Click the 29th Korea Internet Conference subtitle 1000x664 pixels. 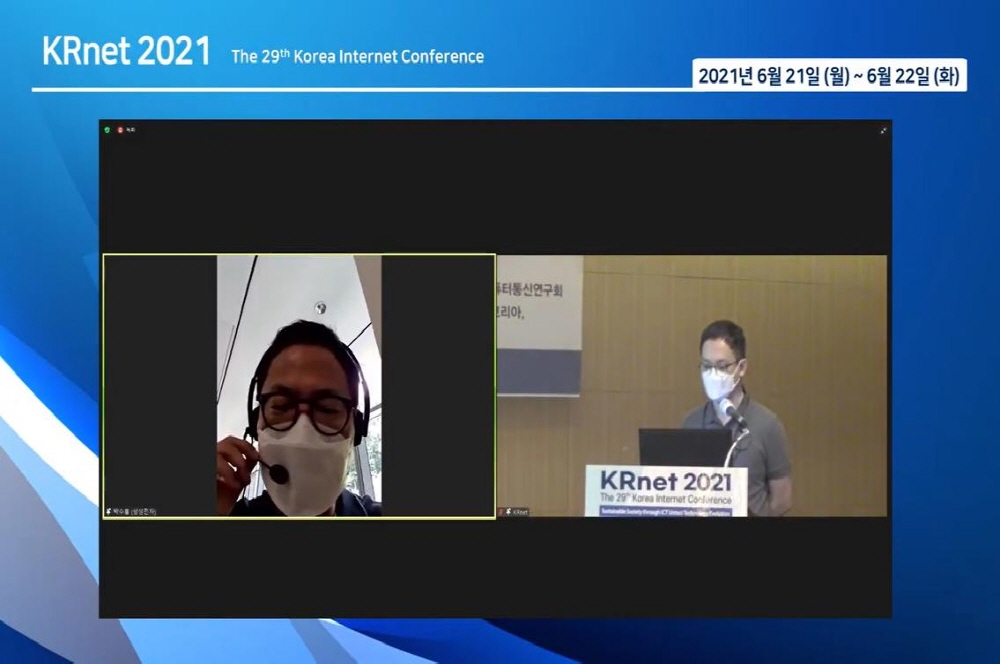click(x=357, y=57)
